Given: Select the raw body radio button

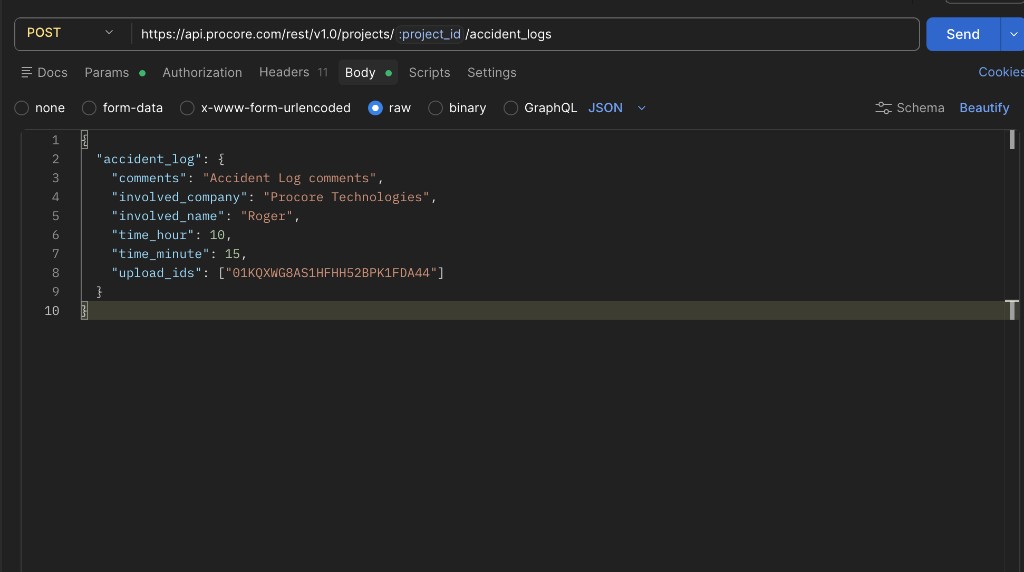Looking at the screenshot, I should pos(375,108).
